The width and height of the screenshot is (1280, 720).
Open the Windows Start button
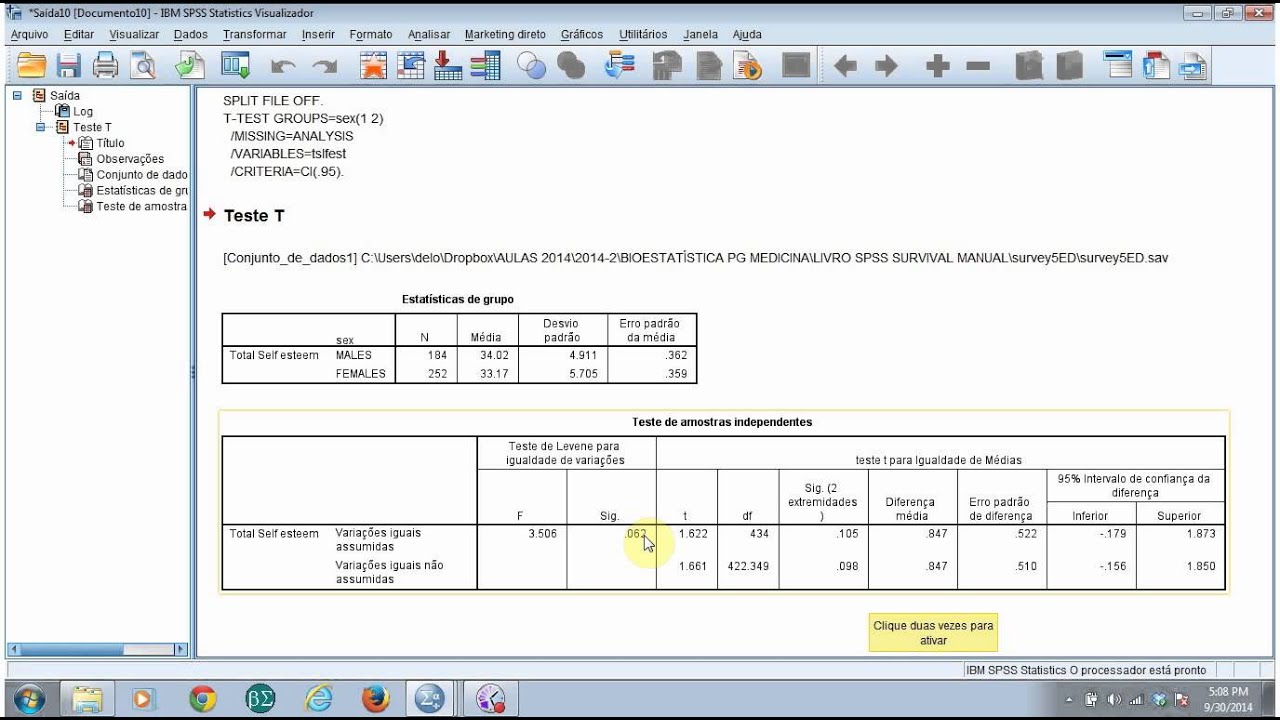[28, 698]
